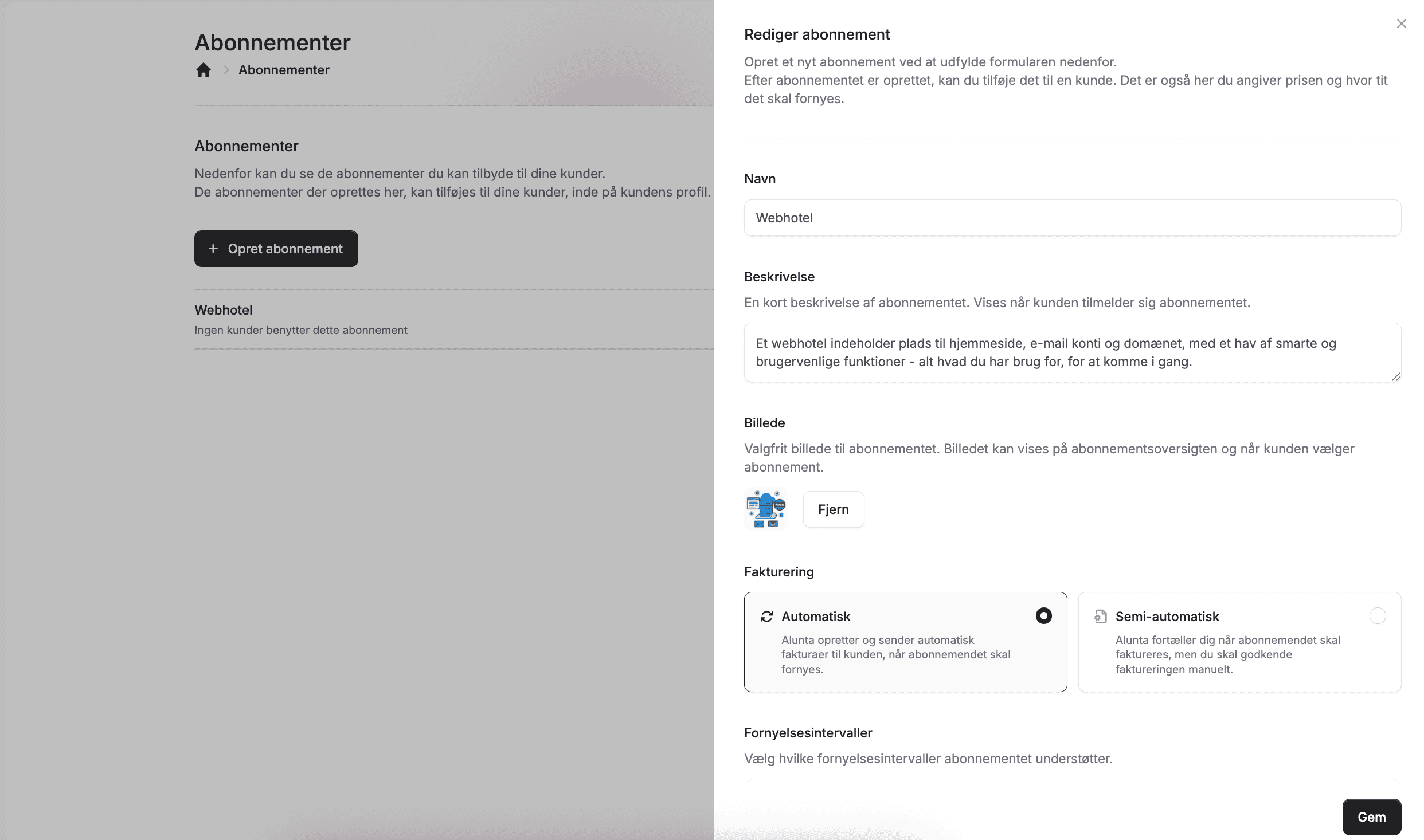Click into the Beskrivelse text area
The width and height of the screenshot is (1424, 840).
tap(1072, 352)
